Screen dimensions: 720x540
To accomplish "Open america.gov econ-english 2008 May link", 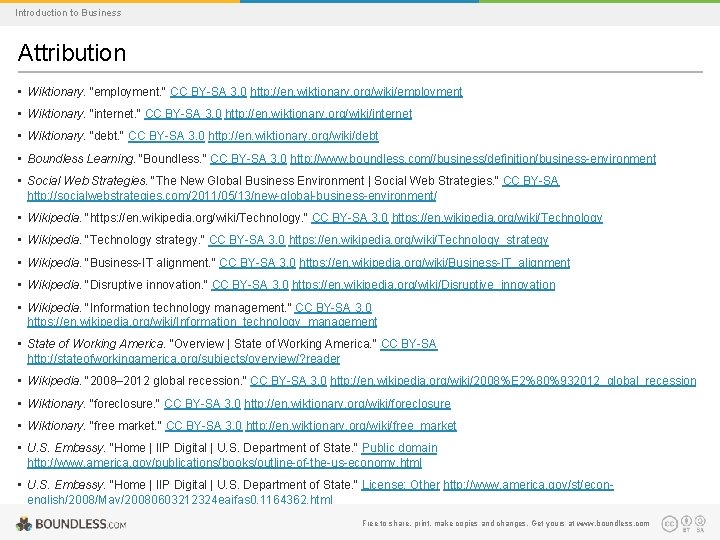I will tap(528, 485).
